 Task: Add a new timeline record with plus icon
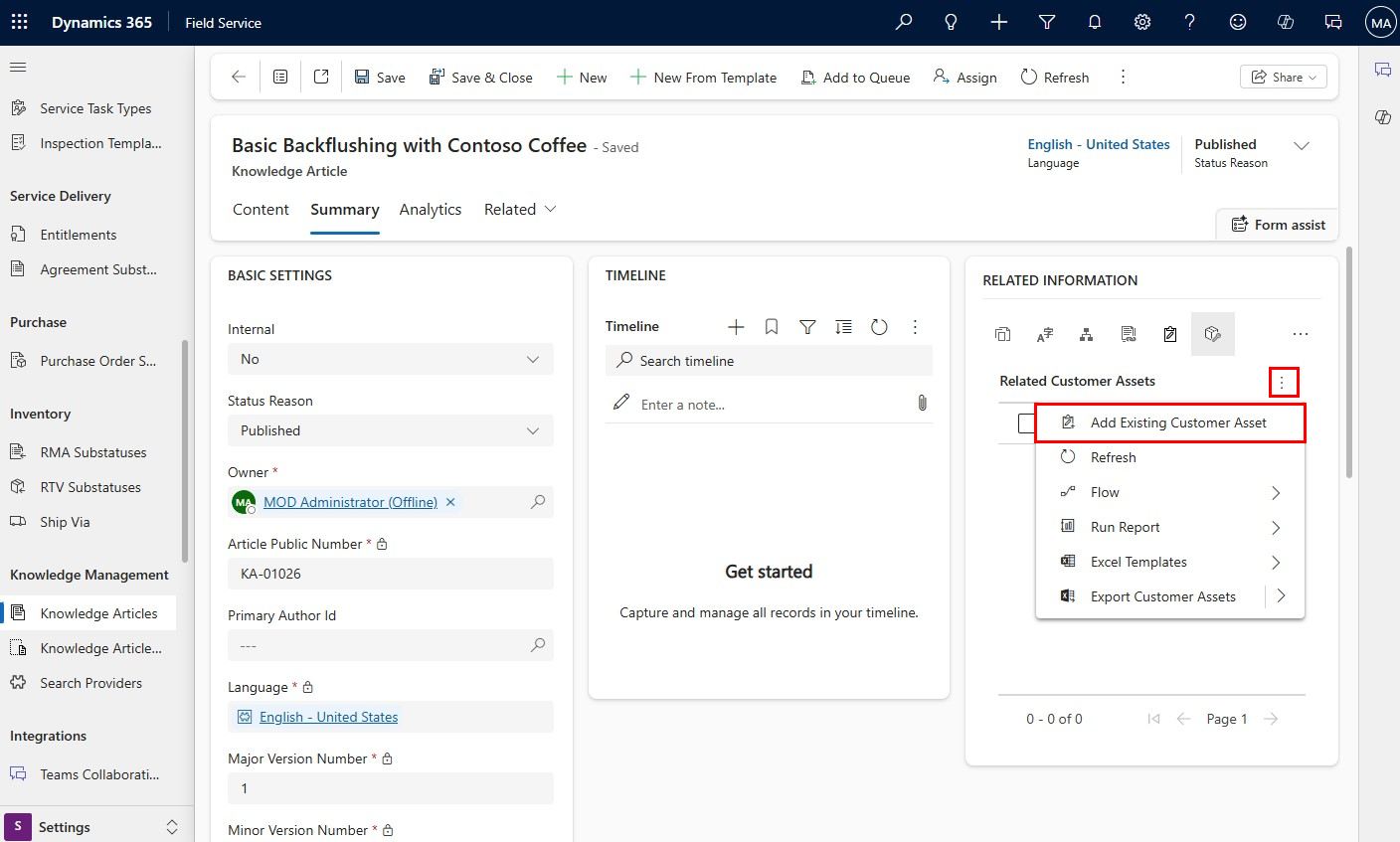pos(736,327)
